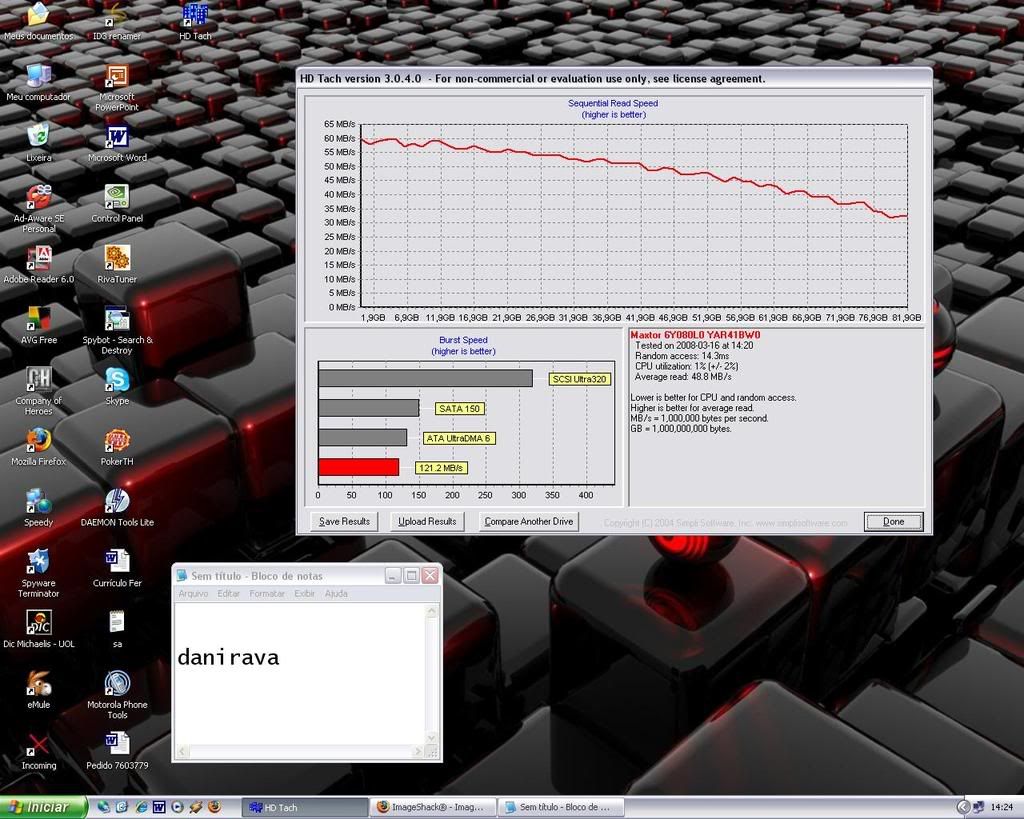
Task: Open the Formatar menu in Notepad
Action: [x=267, y=593]
